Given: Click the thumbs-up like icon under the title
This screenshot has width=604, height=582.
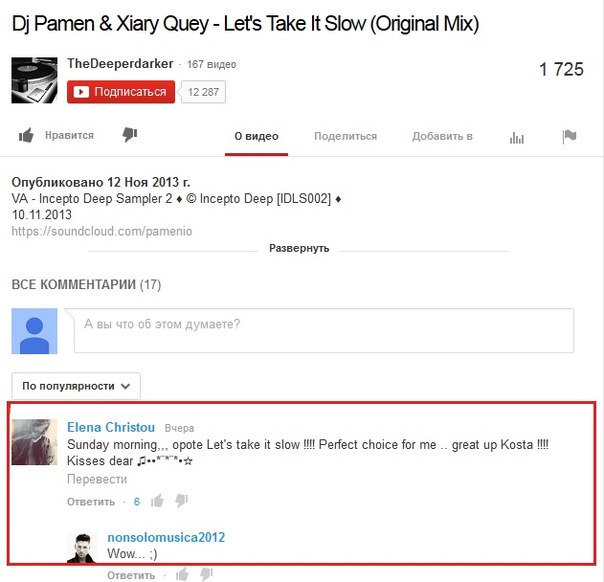Looking at the screenshot, I should click(26, 135).
